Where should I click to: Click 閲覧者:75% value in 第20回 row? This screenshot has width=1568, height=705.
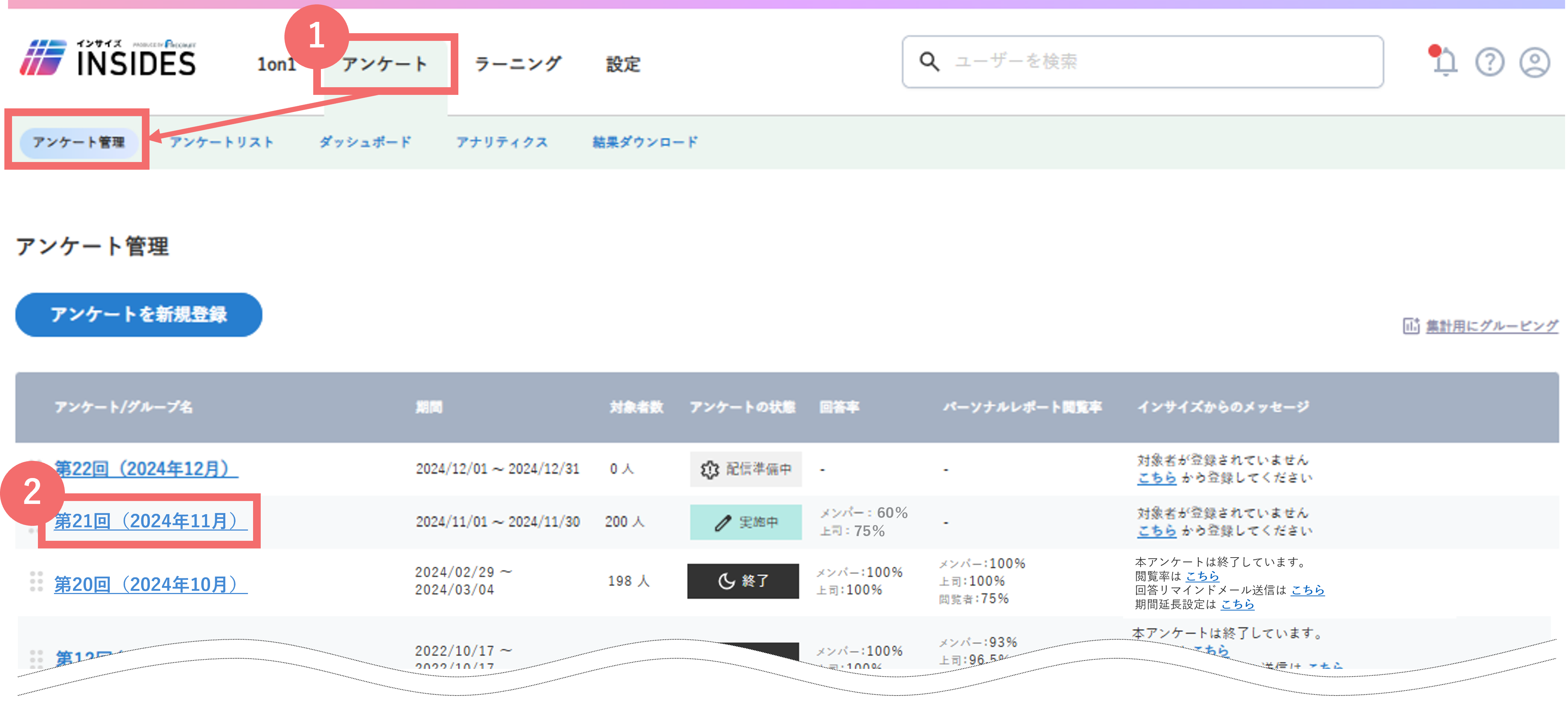click(x=973, y=599)
